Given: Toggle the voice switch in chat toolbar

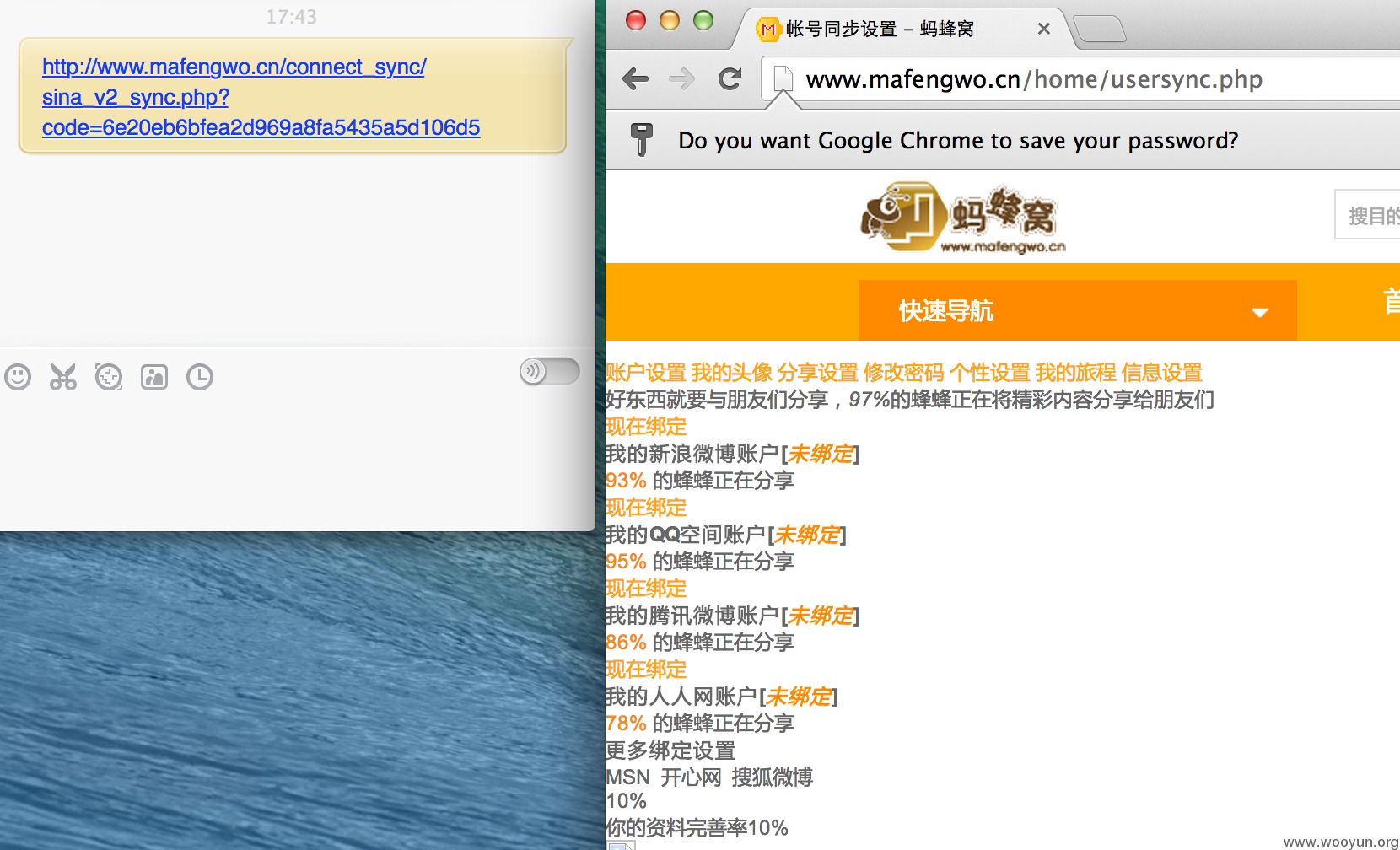Looking at the screenshot, I should (x=550, y=371).
